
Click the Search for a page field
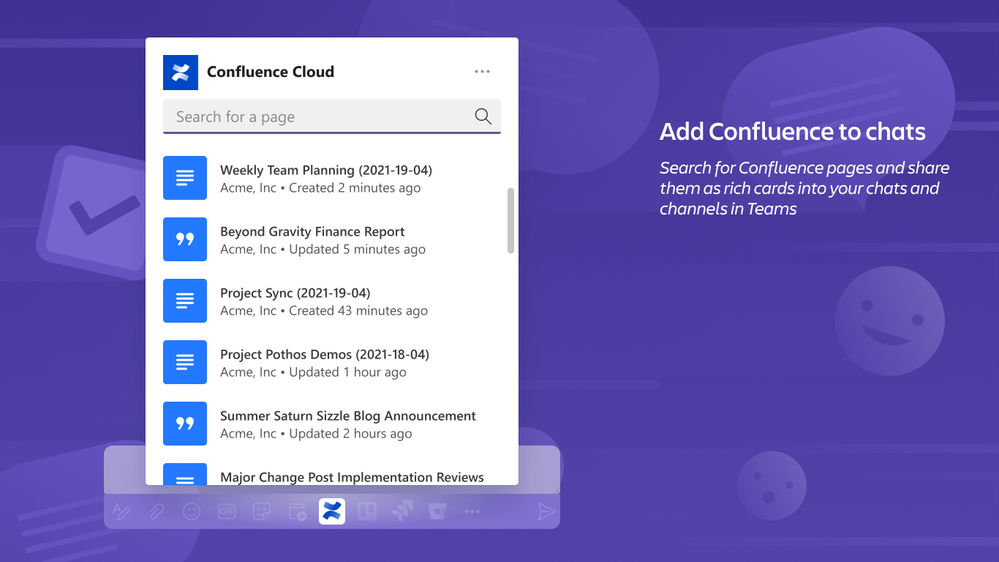(x=332, y=116)
